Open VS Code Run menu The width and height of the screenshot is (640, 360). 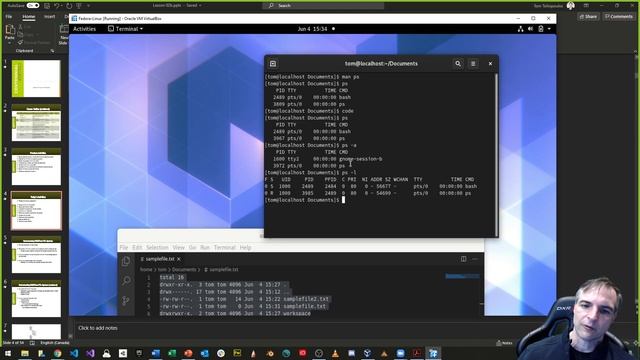205,247
